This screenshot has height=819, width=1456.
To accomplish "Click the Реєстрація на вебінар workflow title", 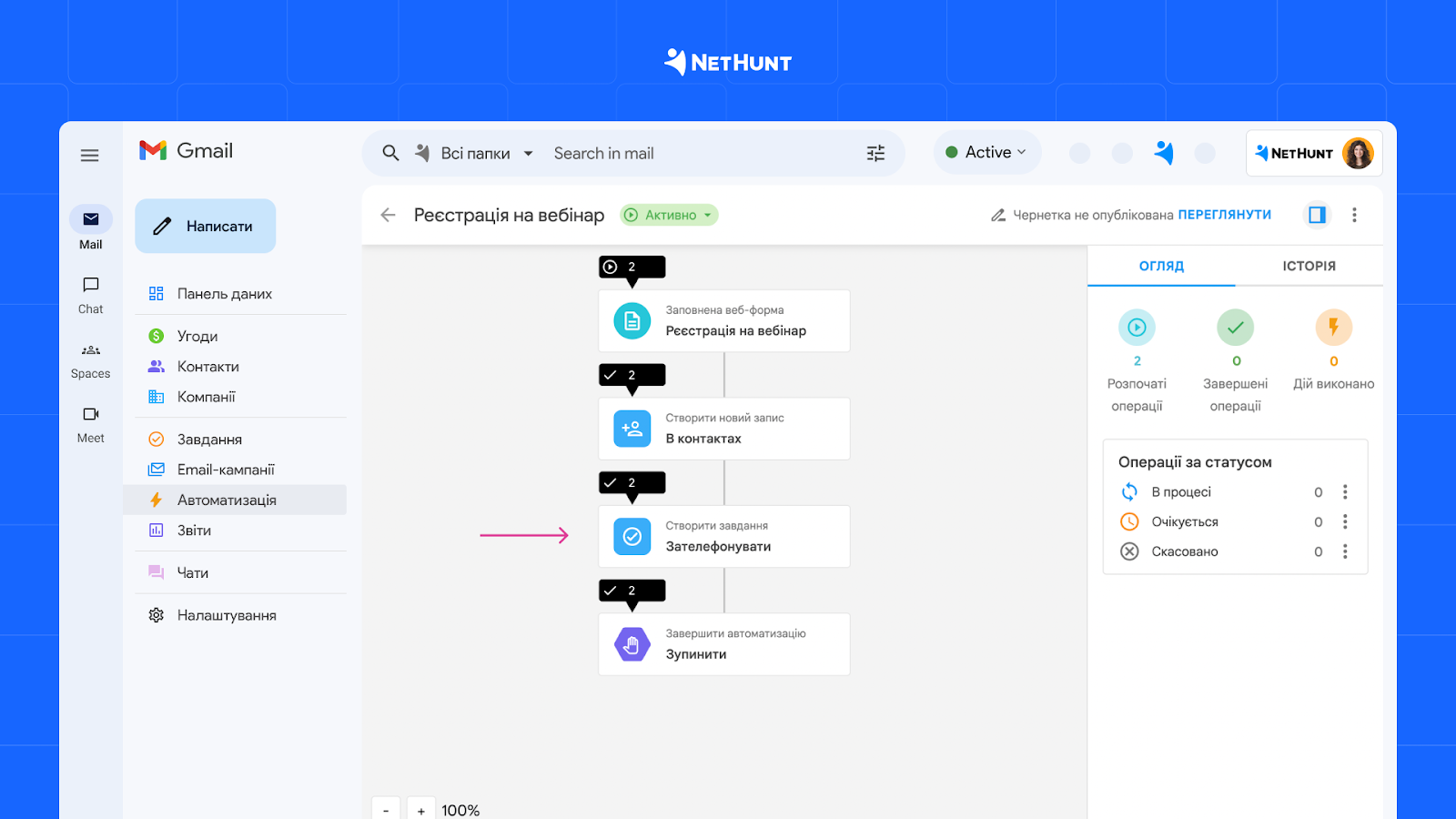I will 509,215.
